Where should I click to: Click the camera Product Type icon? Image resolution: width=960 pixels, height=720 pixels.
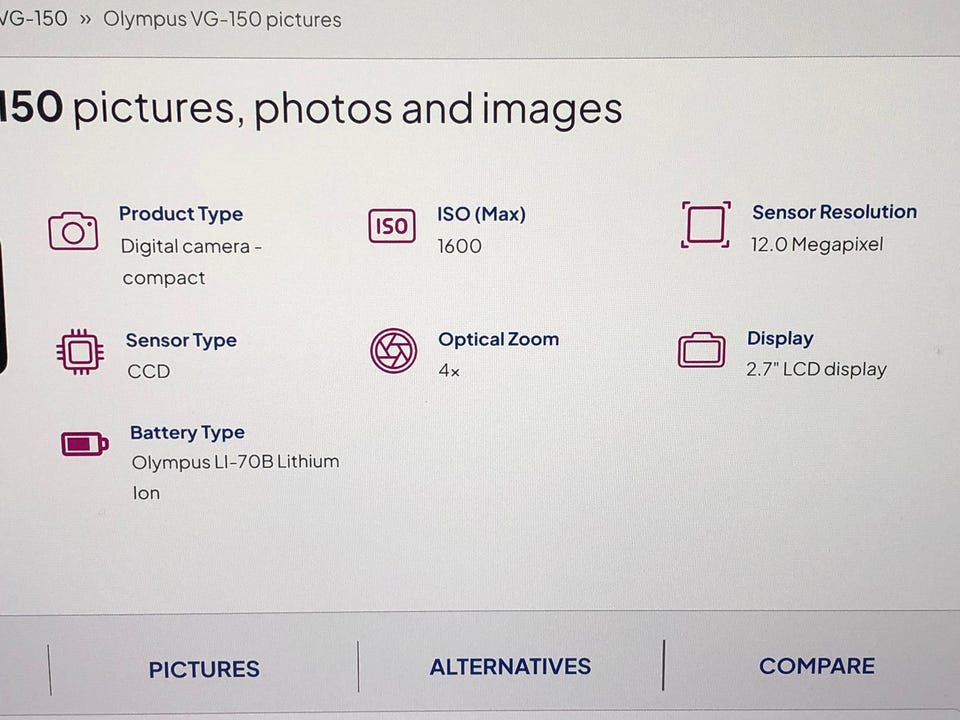point(73,231)
